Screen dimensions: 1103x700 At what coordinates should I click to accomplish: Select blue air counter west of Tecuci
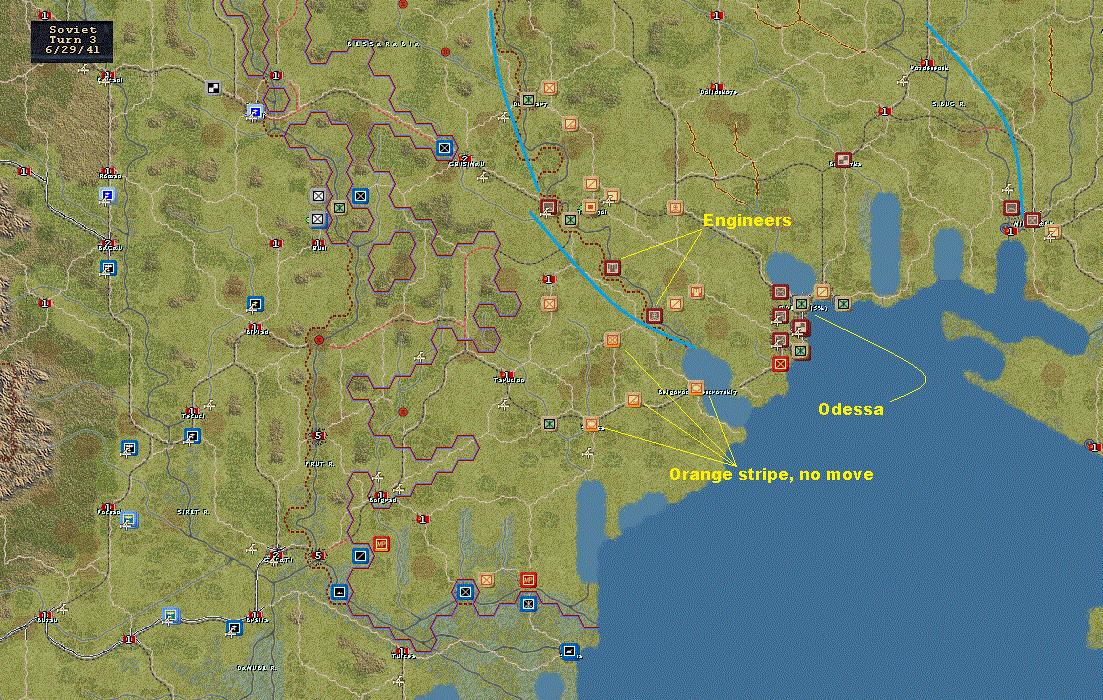(x=129, y=448)
